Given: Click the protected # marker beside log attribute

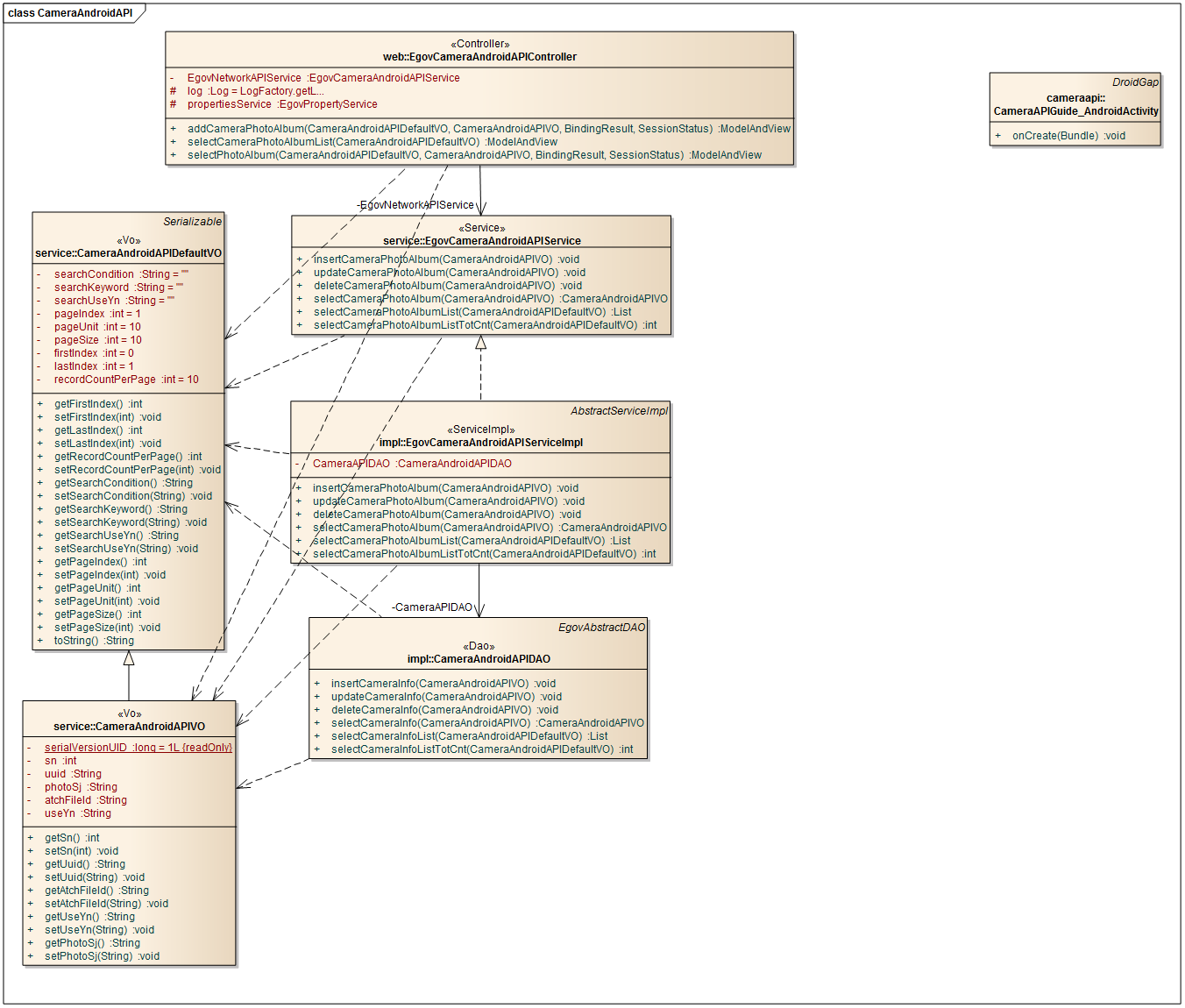Looking at the screenshot, I should (x=173, y=91).
